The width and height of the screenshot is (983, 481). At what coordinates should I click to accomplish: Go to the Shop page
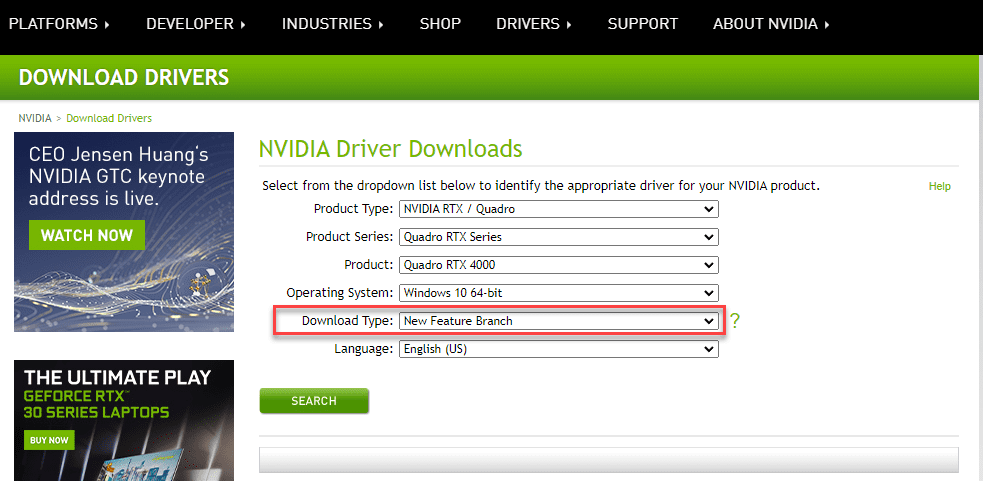(440, 24)
